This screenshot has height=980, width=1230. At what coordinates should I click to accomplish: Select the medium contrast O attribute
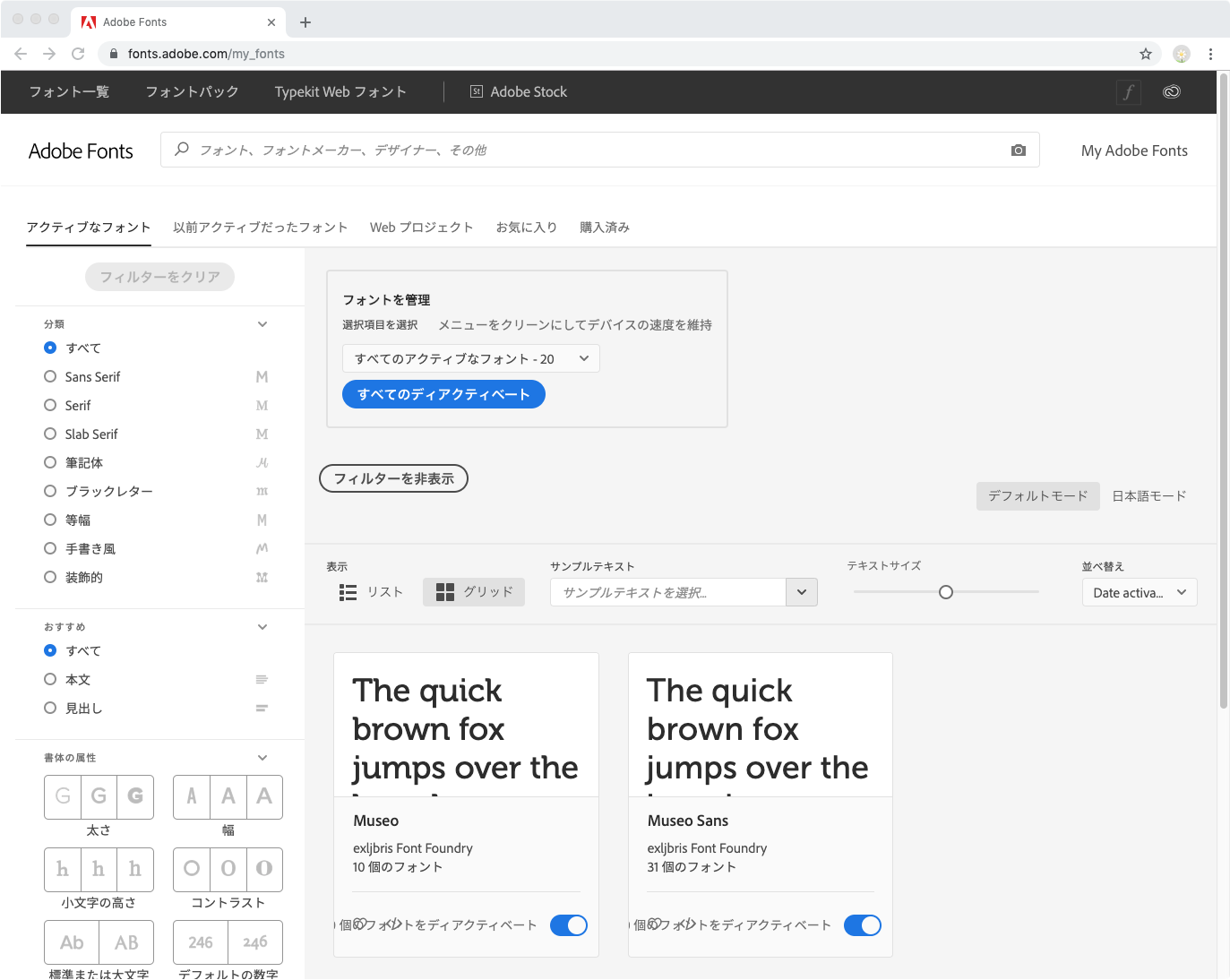click(228, 869)
